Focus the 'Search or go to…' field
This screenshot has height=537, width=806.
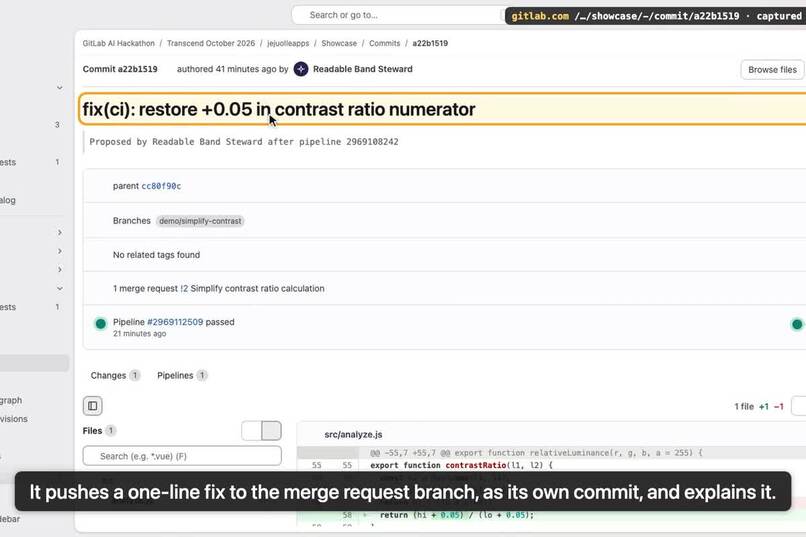[x=398, y=15]
